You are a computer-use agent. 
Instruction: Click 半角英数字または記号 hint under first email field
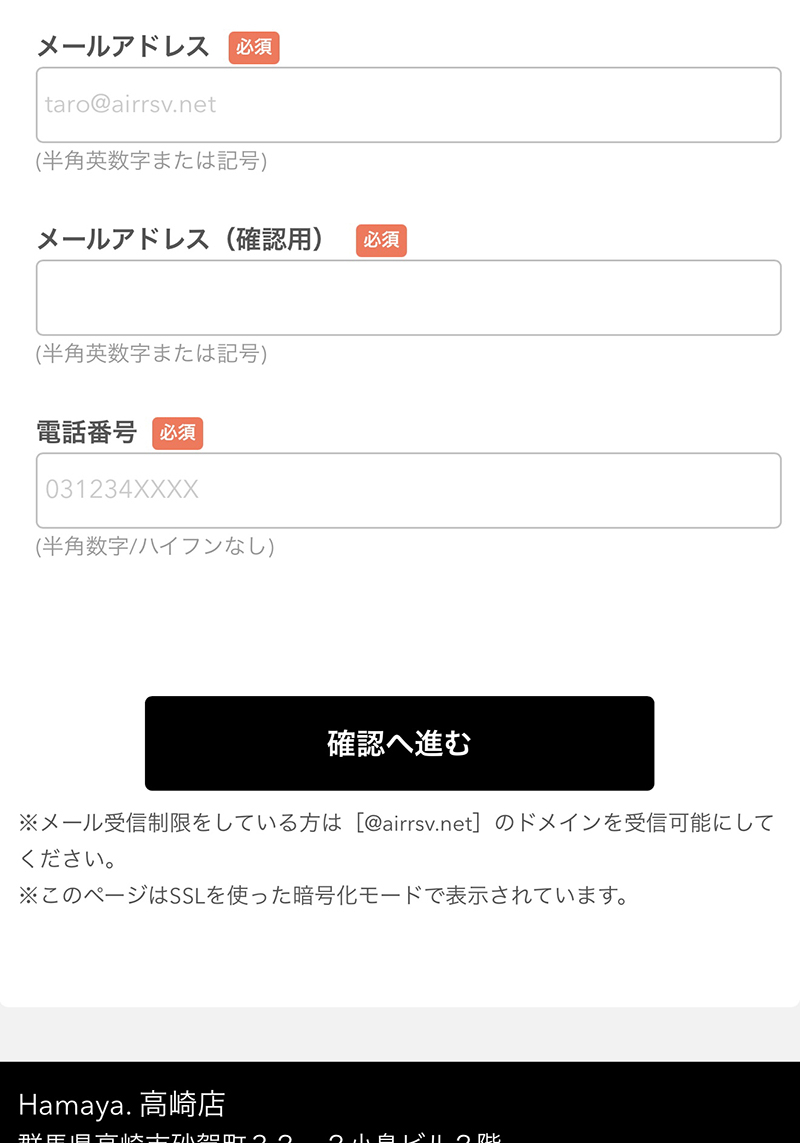(151, 161)
